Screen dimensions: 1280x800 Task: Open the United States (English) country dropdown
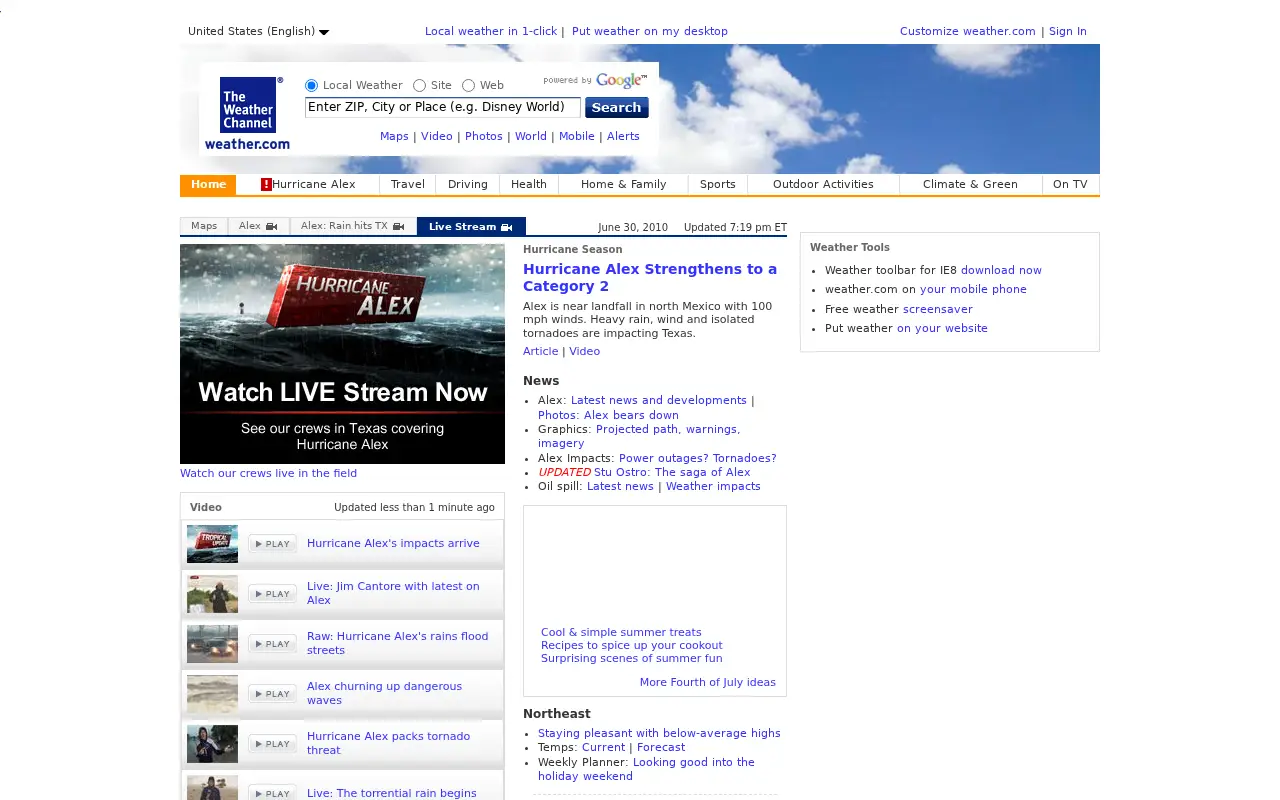258,31
